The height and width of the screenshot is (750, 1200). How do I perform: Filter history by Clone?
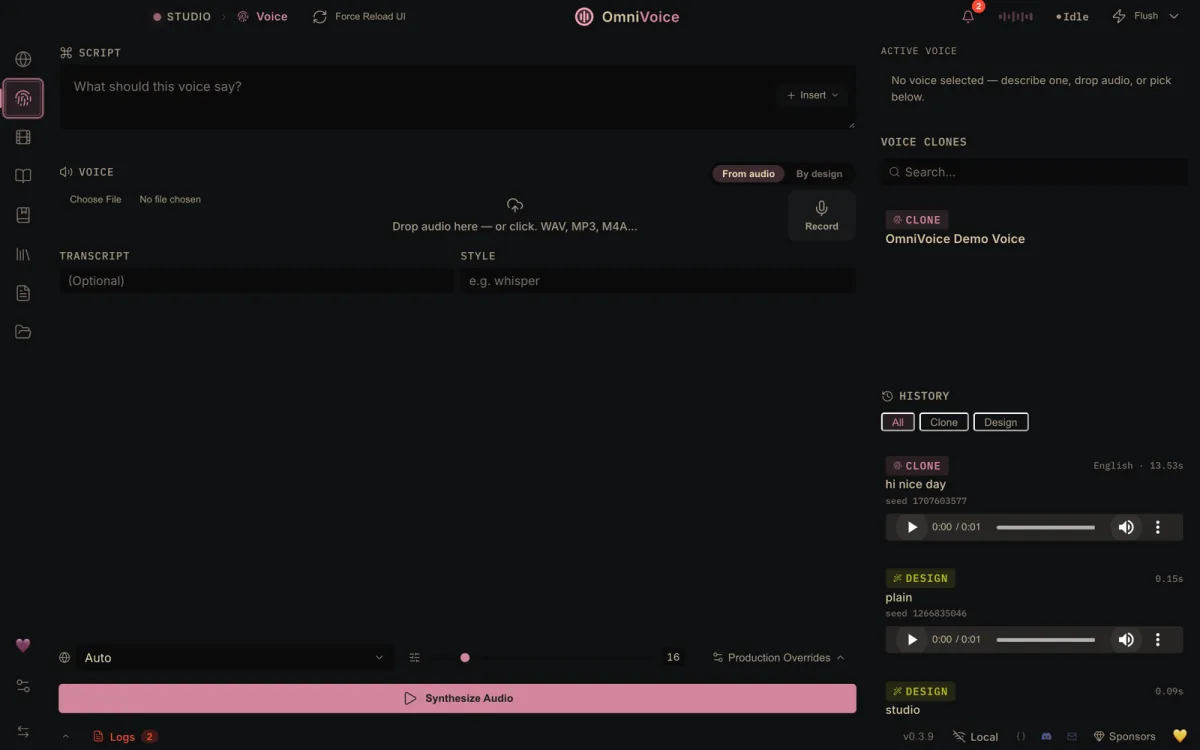point(944,422)
